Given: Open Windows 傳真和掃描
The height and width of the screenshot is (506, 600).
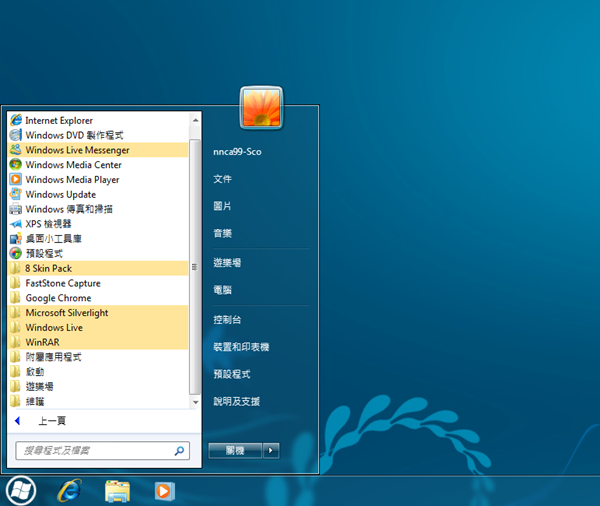Looking at the screenshot, I should (x=98, y=209).
